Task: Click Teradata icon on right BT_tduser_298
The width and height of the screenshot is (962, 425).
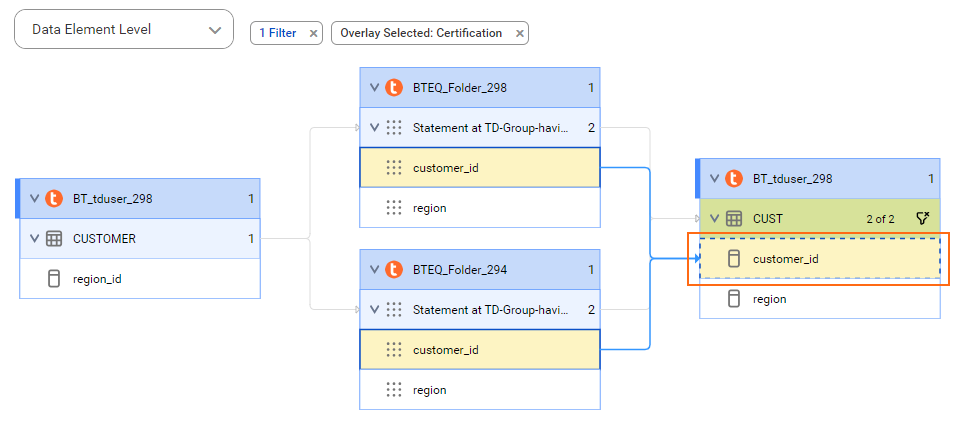Action: [734, 178]
